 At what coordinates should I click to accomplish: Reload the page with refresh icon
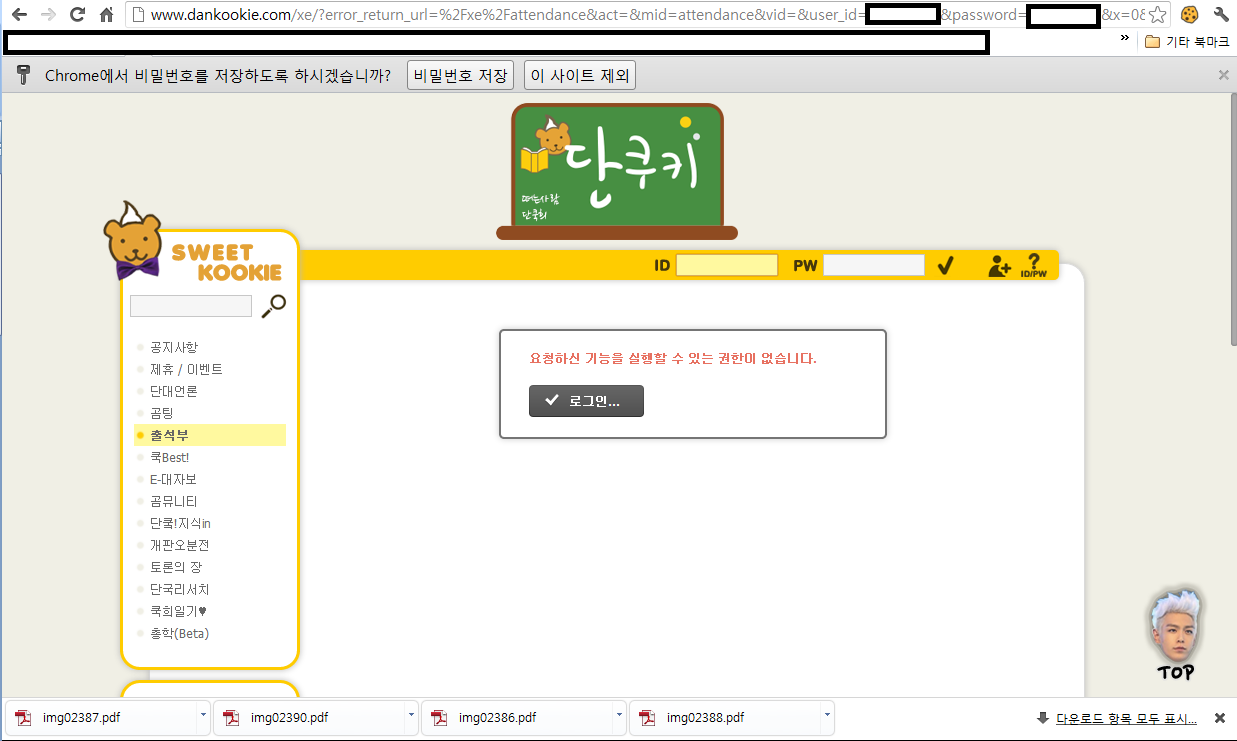[77, 15]
